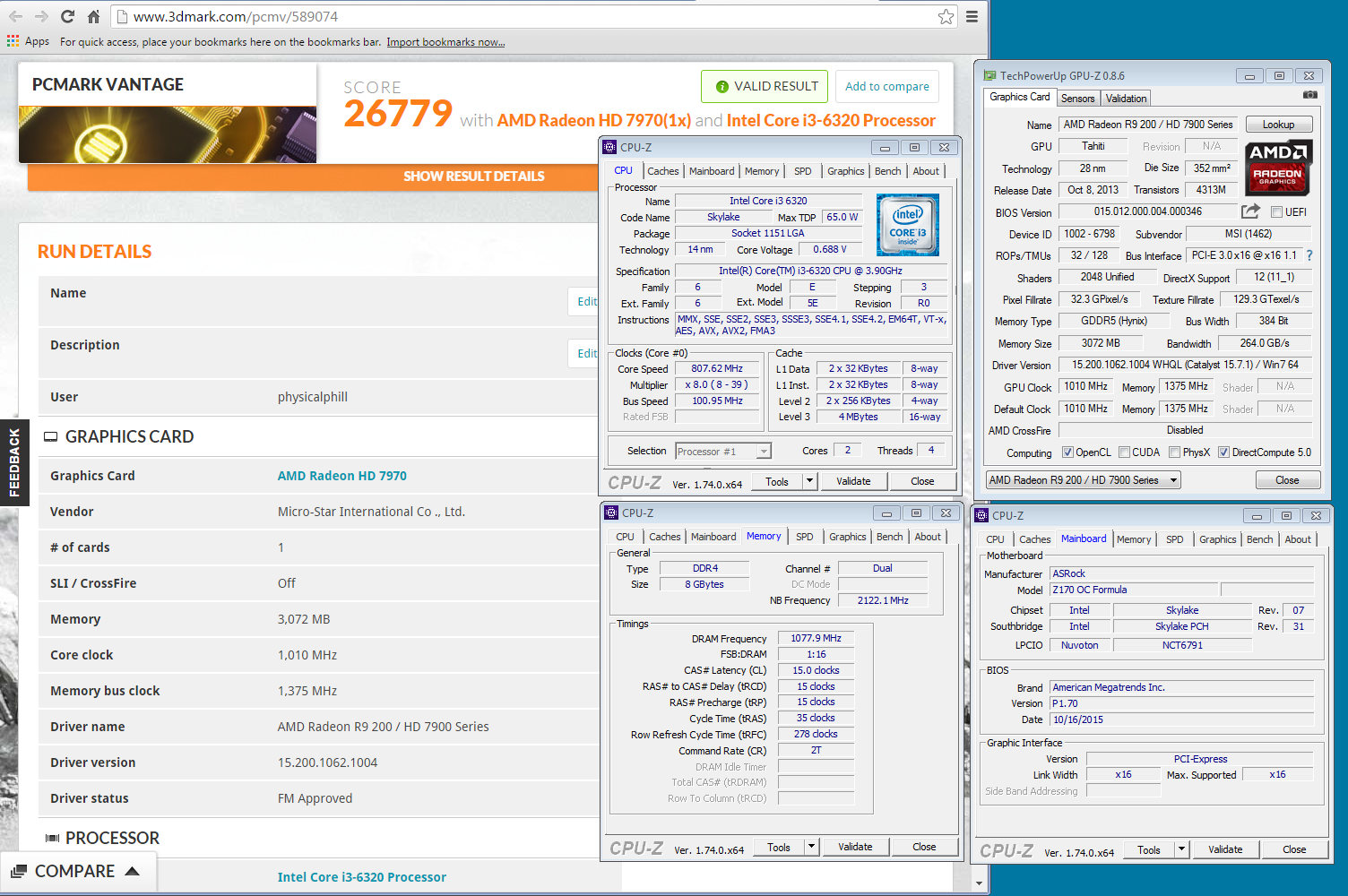
Task: Click Close in CPU-Z Mainboard window
Action: tap(1294, 849)
